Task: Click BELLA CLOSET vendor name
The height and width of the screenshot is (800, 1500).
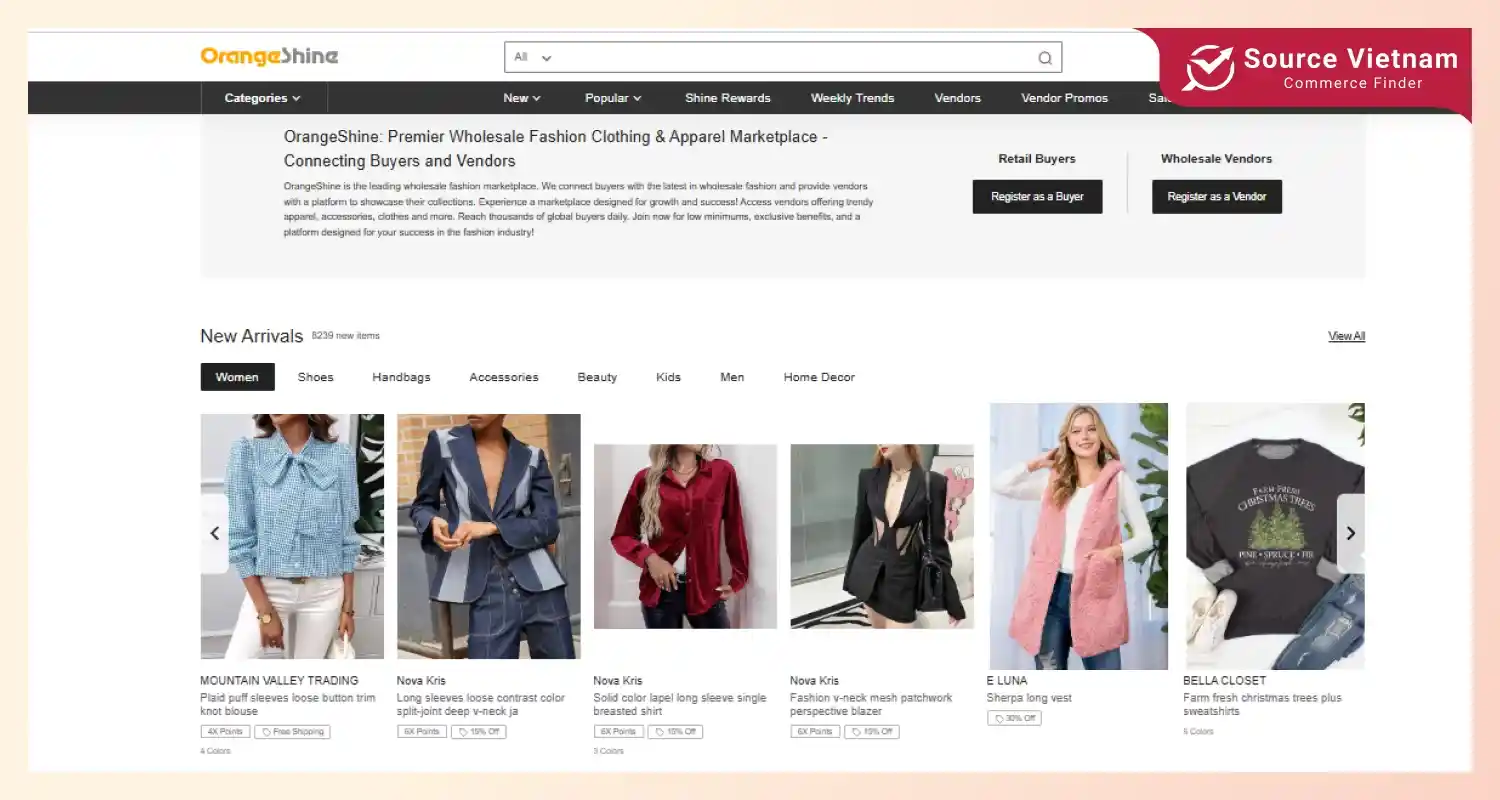Action: point(1224,680)
